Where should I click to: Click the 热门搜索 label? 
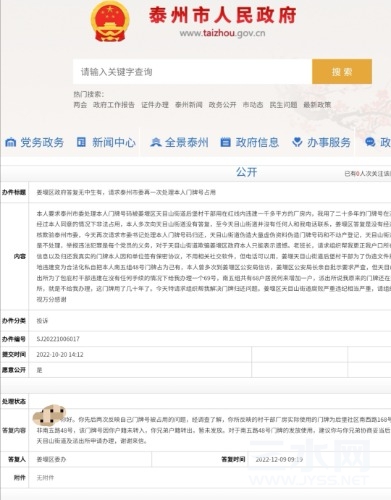(x=89, y=94)
